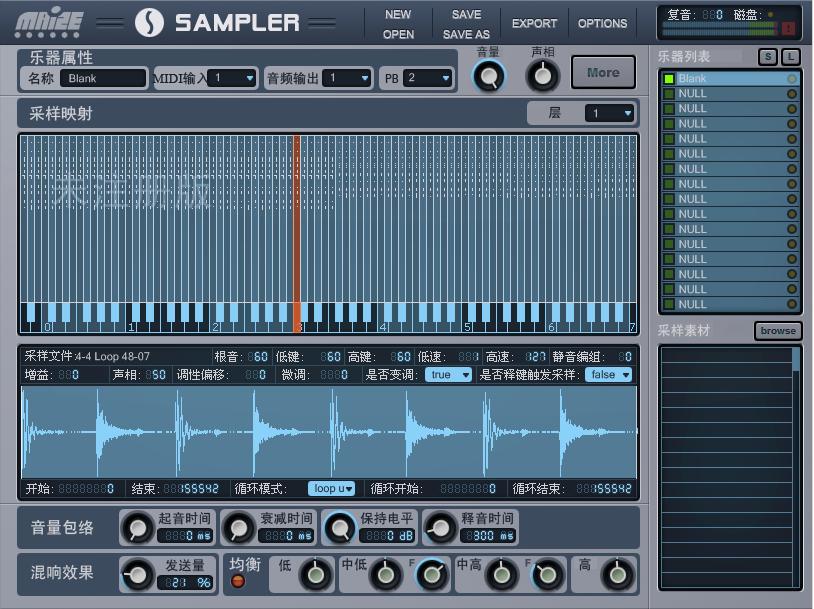Click the 保持电平 sustain knob
This screenshot has height=609, width=814.
[x=340, y=528]
